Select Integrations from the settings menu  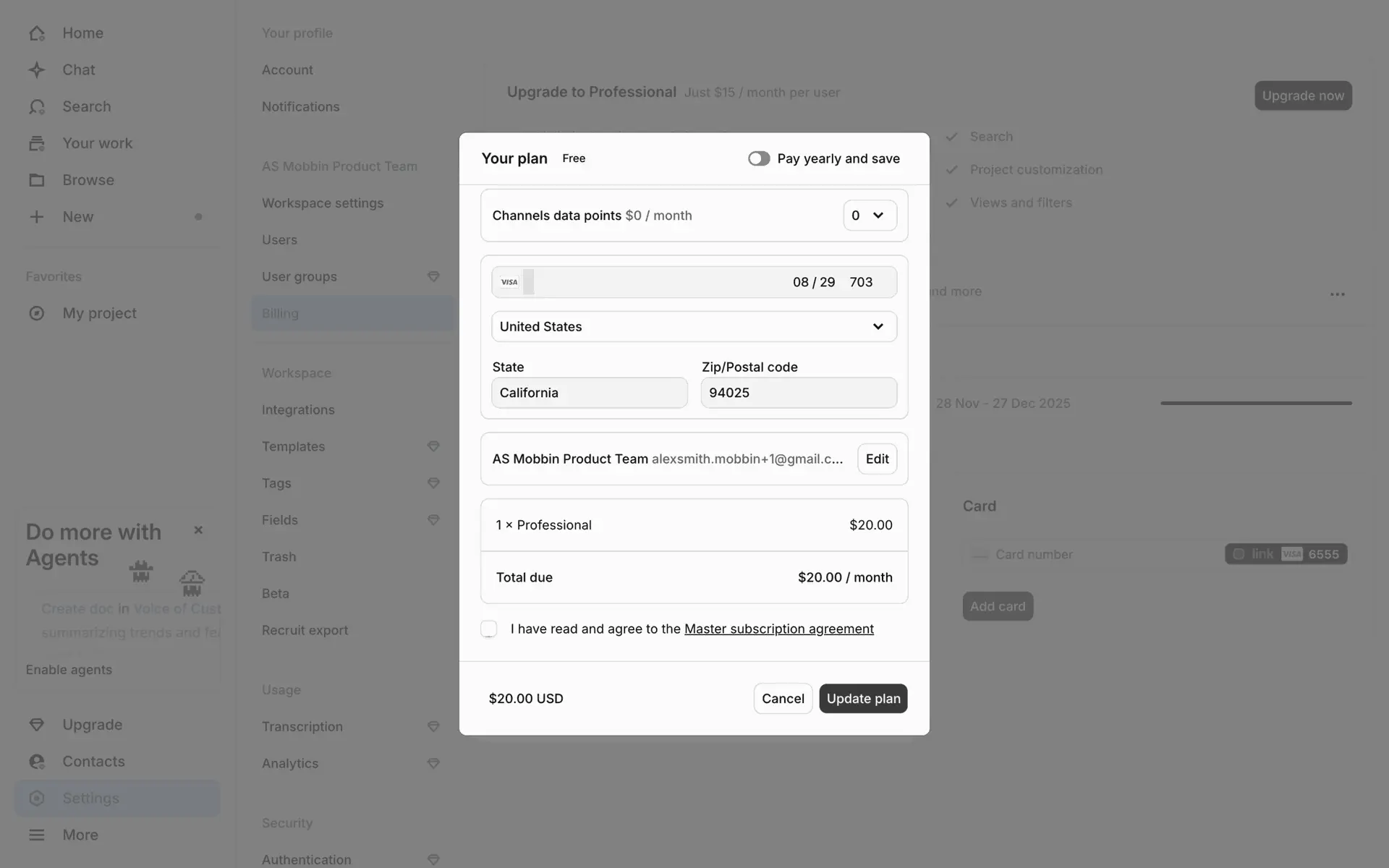(298, 410)
